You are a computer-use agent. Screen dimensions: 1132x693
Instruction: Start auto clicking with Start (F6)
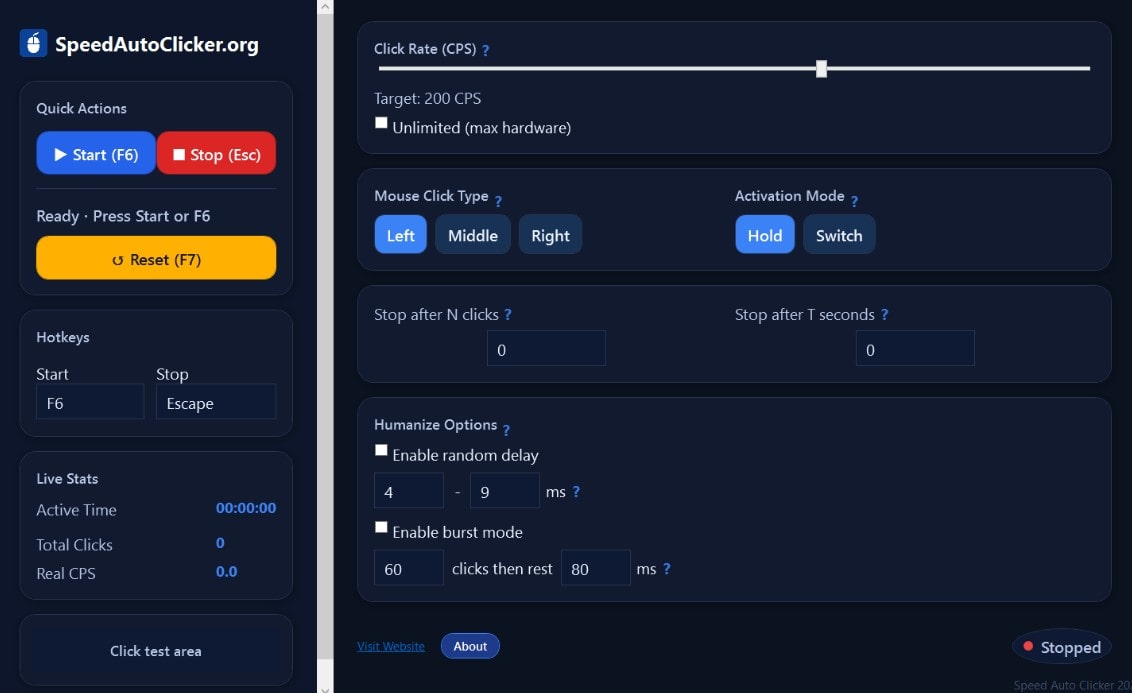pos(96,153)
